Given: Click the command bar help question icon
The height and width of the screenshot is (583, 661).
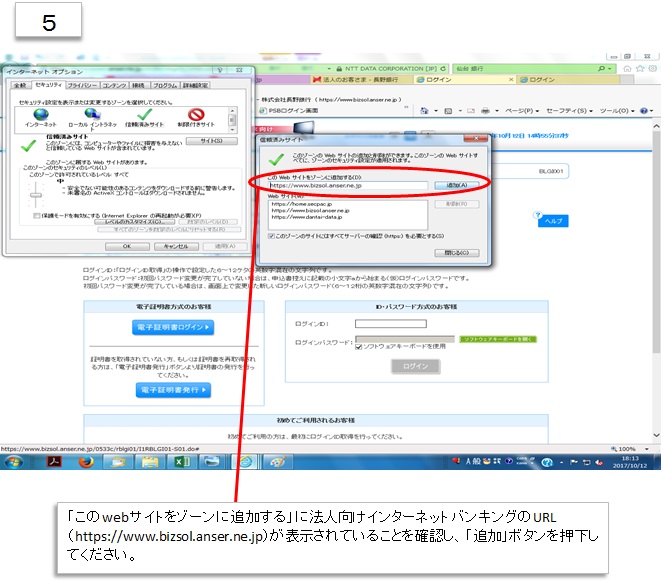Looking at the screenshot, I should click(x=644, y=111).
